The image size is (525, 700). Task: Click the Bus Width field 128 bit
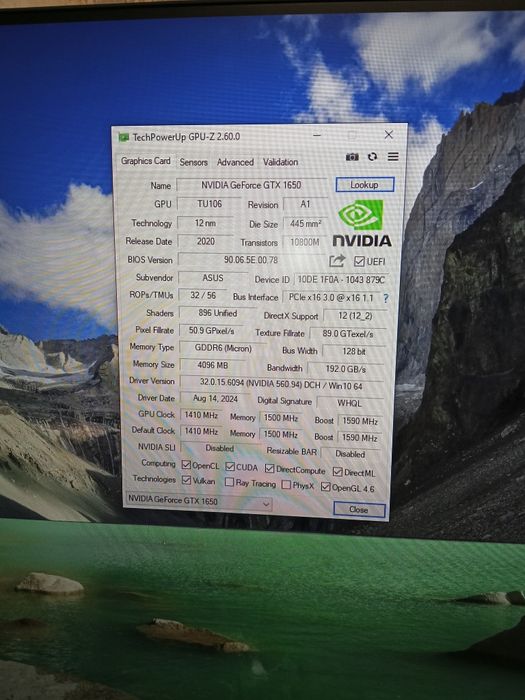[354, 351]
